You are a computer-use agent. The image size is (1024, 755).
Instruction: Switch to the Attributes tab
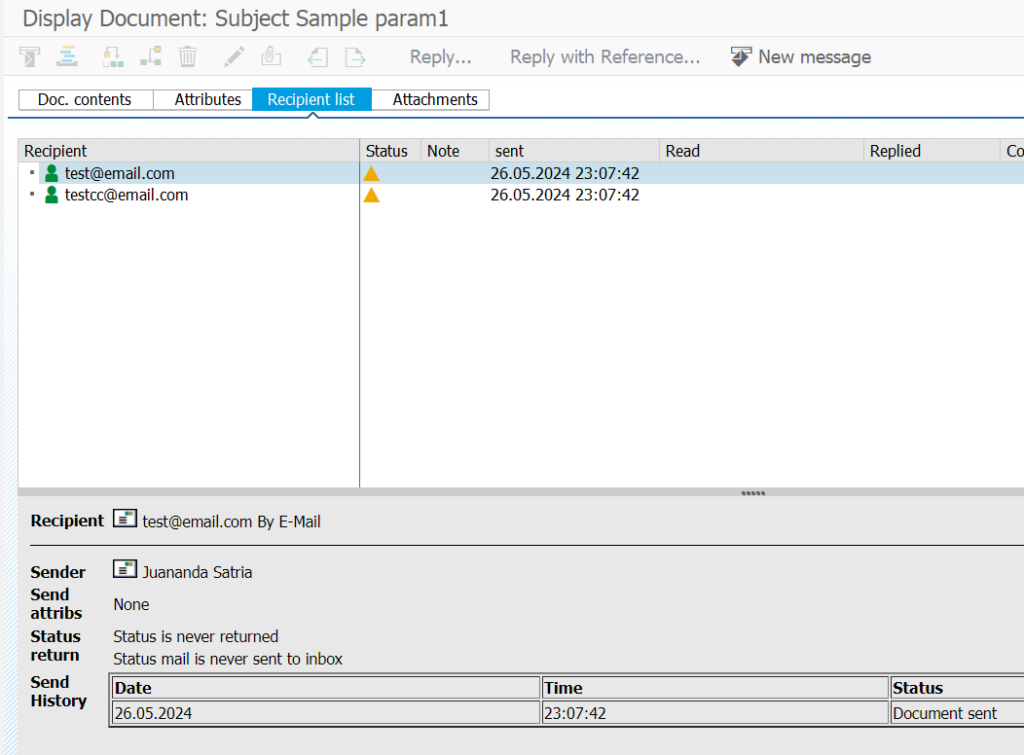[x=208, y=100]
